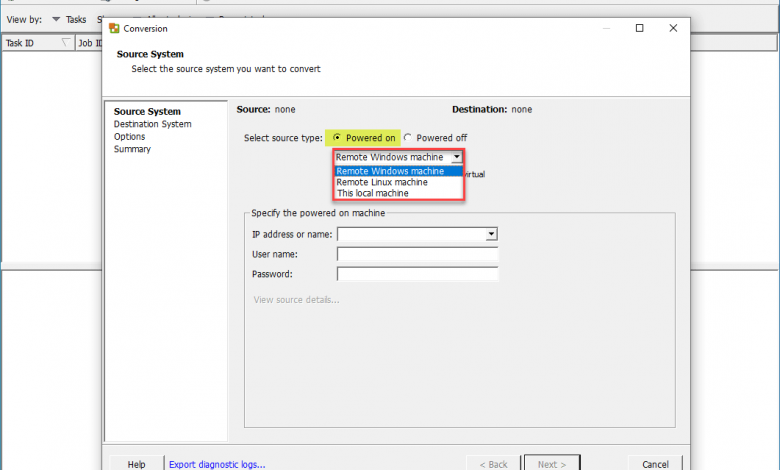Screen dimensions: 780x470
Task: Click View source details link
Action: point(296,300)
